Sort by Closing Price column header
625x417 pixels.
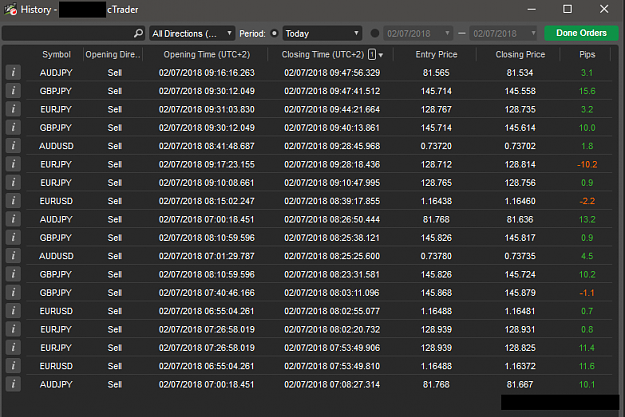(520, 55)
